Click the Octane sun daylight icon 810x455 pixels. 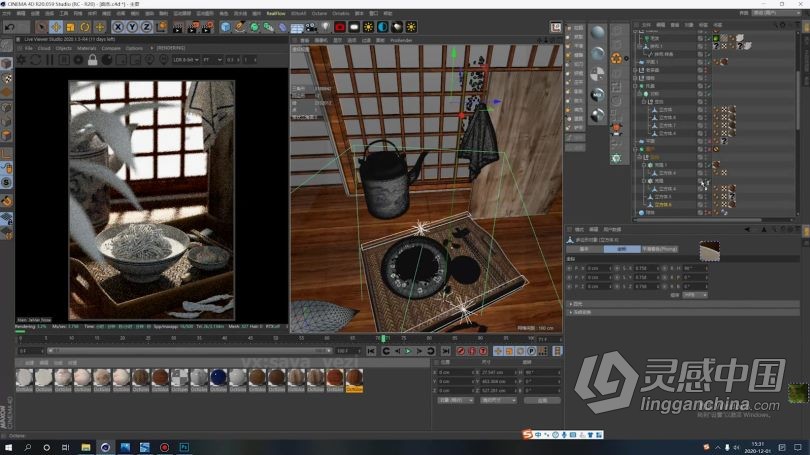(368, 27)
